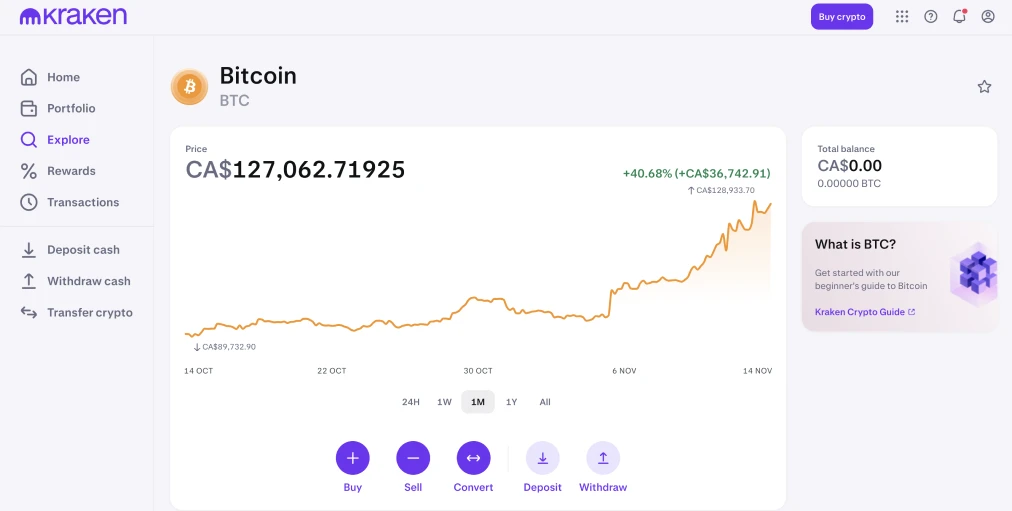Screen dimensions: 1012x511
Task: Show the All time chart range
Action: point(545,402)
